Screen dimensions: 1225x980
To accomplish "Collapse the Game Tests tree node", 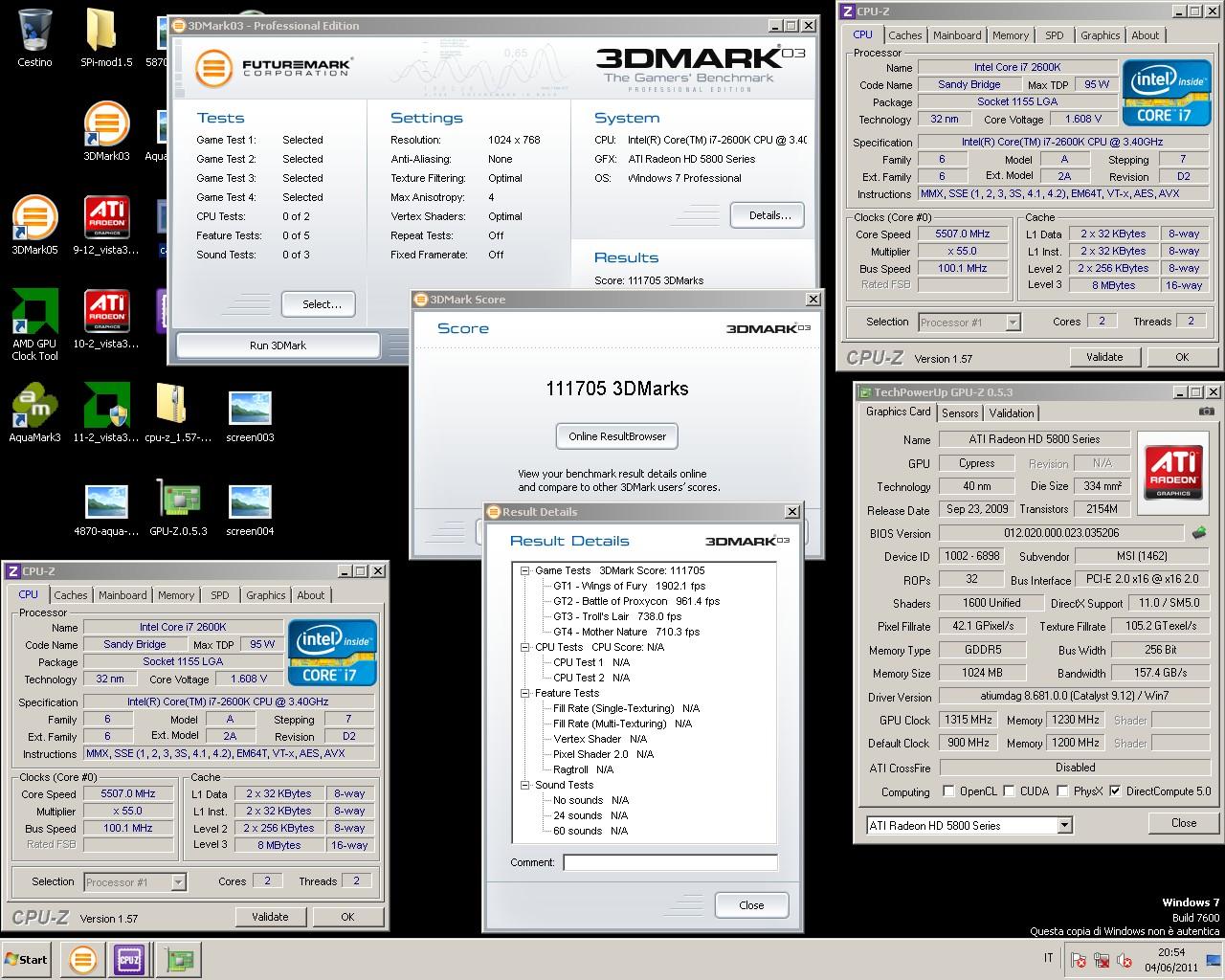I will pyautogui.click(x=524, y=570).
